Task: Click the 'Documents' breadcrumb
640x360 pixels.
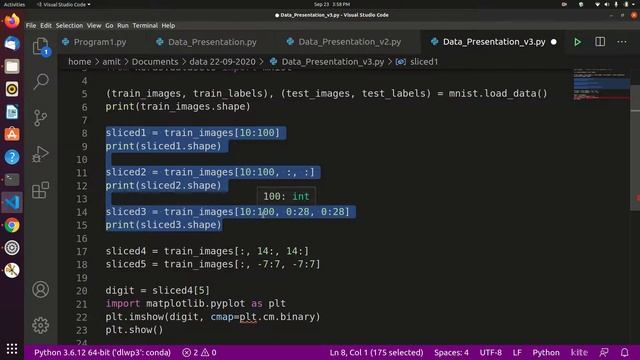Action: click(155, 62)
